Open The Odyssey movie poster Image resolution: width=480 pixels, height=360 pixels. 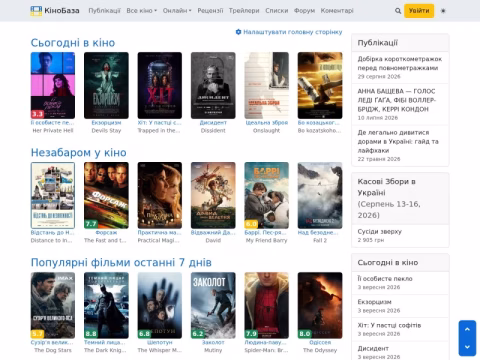[320, 305]
